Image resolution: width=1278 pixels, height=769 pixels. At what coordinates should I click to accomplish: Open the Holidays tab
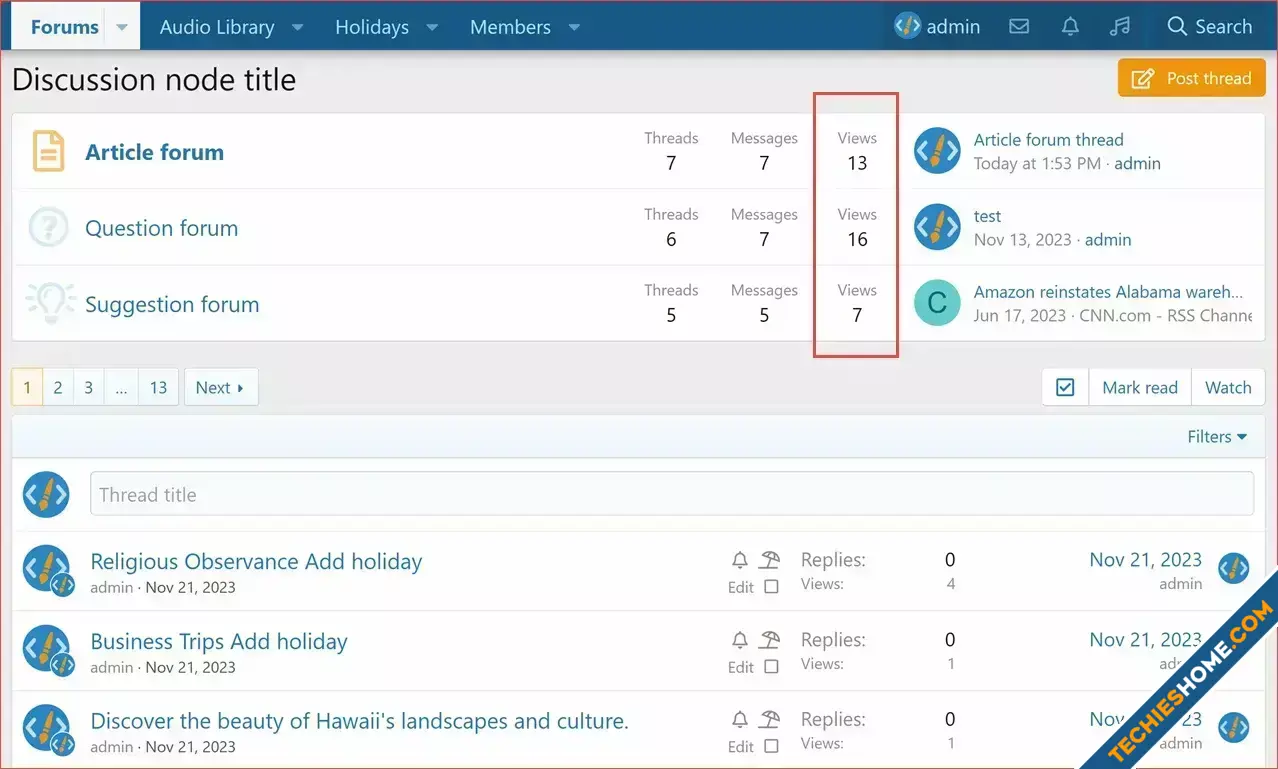pos(372,27)
